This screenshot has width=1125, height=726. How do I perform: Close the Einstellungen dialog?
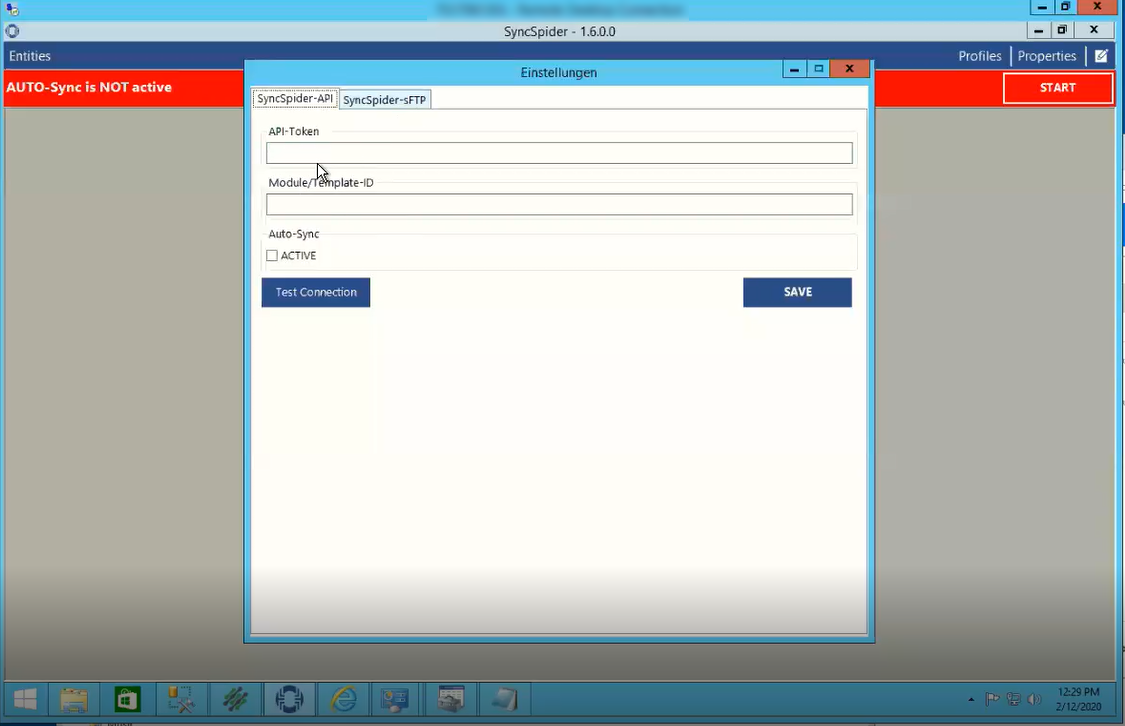(x=849, y=69)
